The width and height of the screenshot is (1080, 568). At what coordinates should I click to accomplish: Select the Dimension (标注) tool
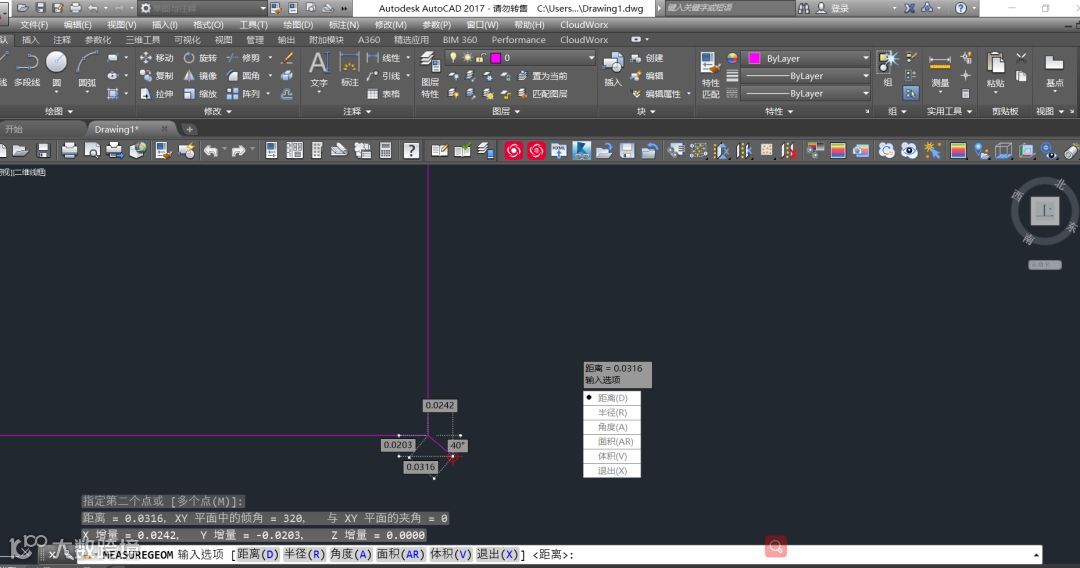coord(349,69)
